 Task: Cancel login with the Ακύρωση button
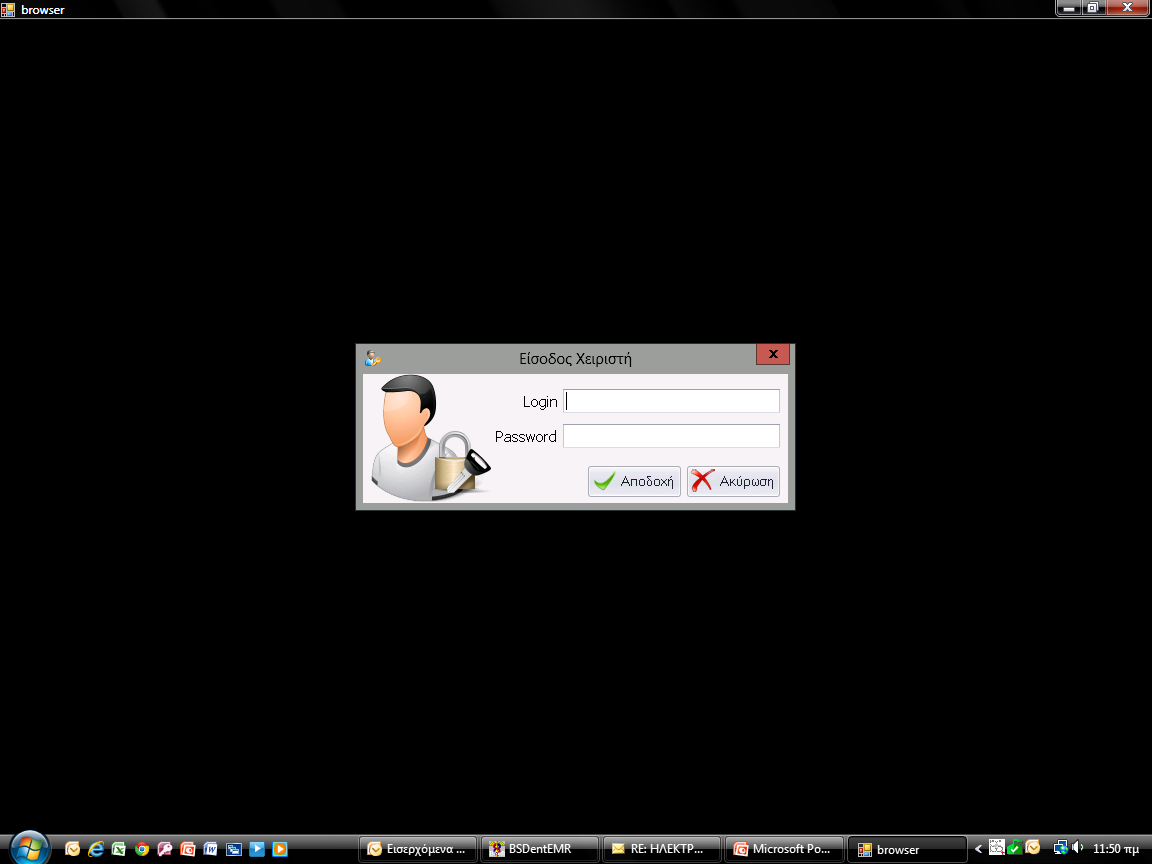pos(733,481)
